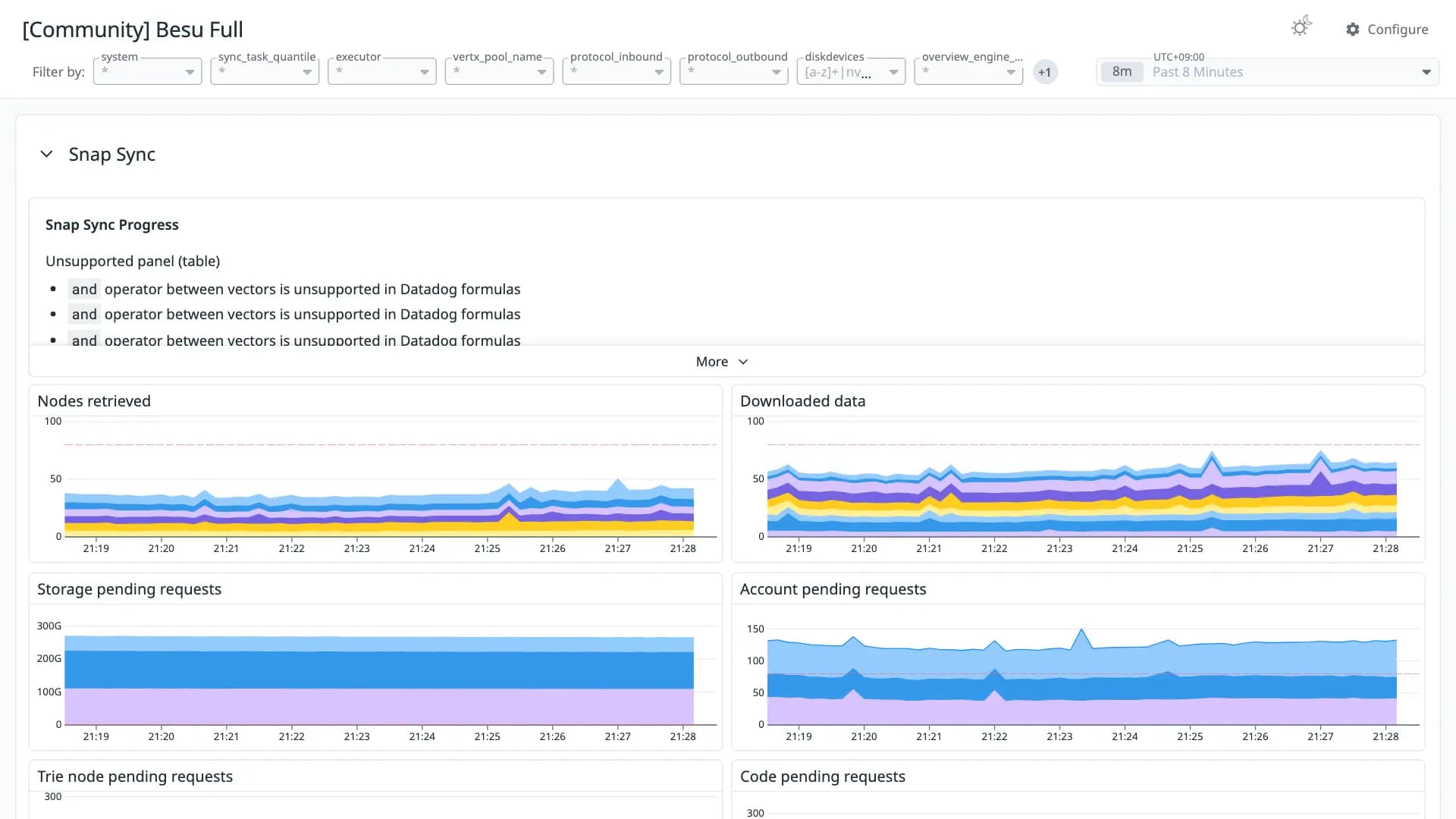Click the Configure gear icon
The height and width of the screenshot is (819, 1456).
pos(1353,30)
